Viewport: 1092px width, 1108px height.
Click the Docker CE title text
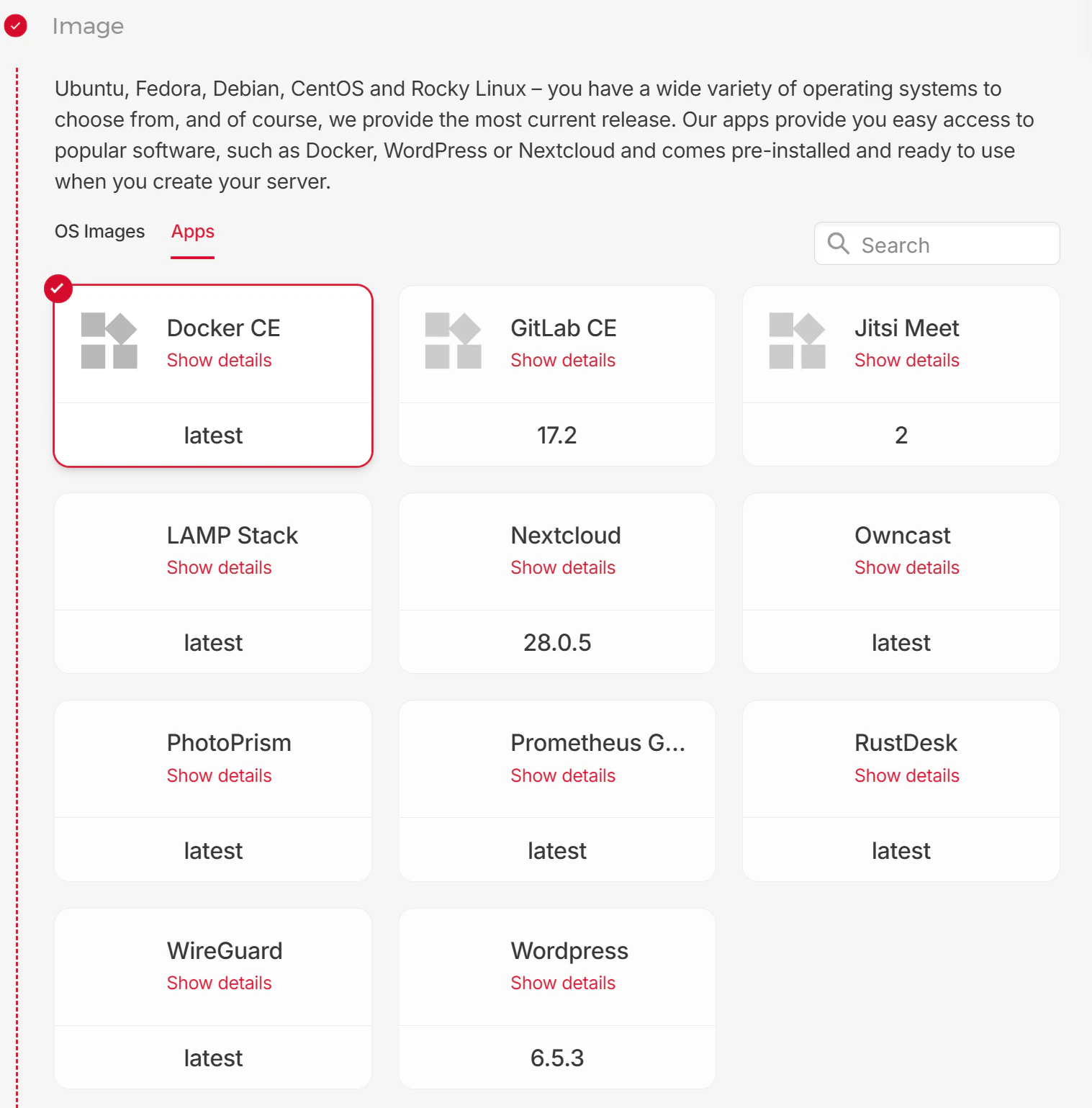point(223,328)
